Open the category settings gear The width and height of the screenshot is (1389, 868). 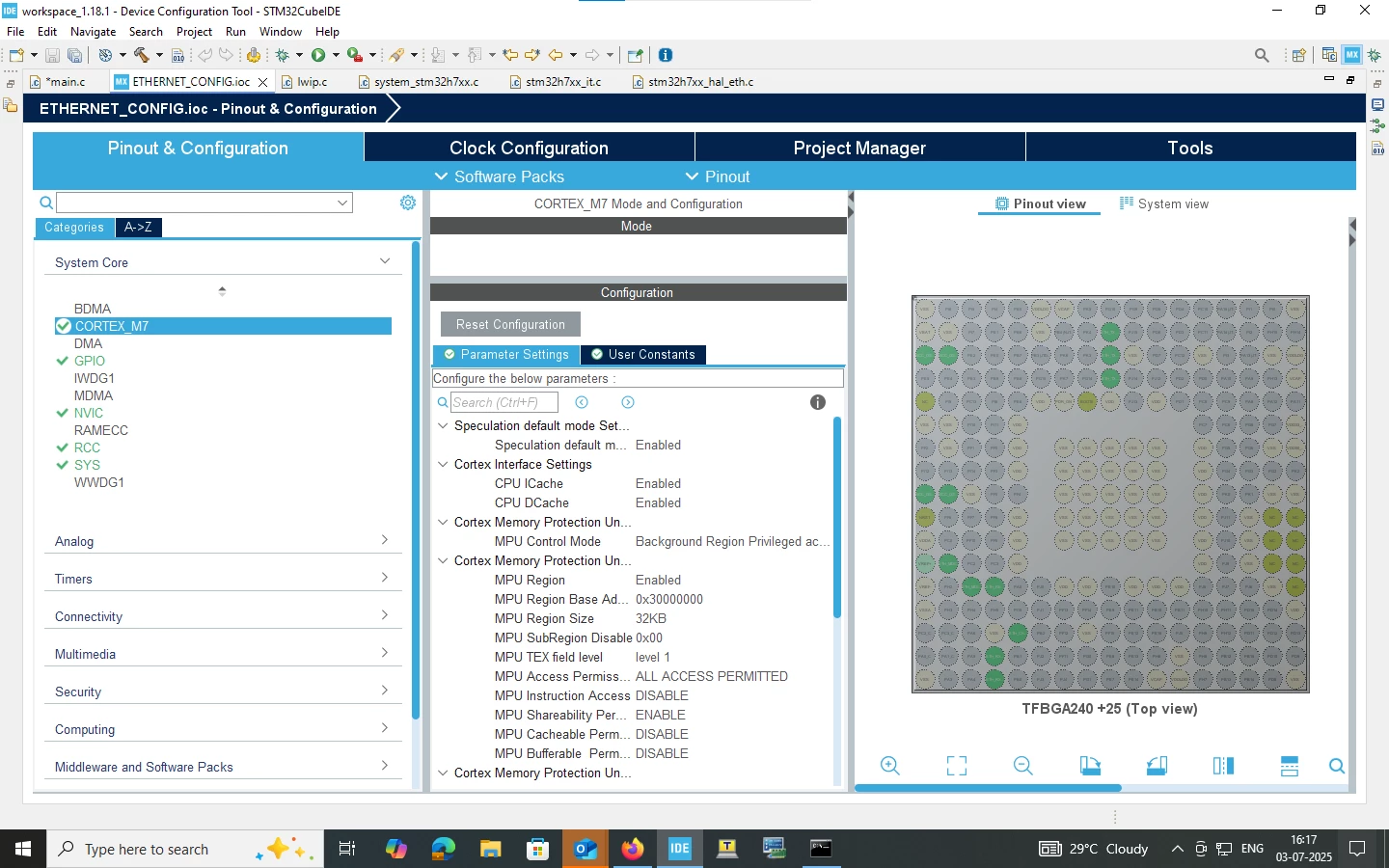click(408, 203)
